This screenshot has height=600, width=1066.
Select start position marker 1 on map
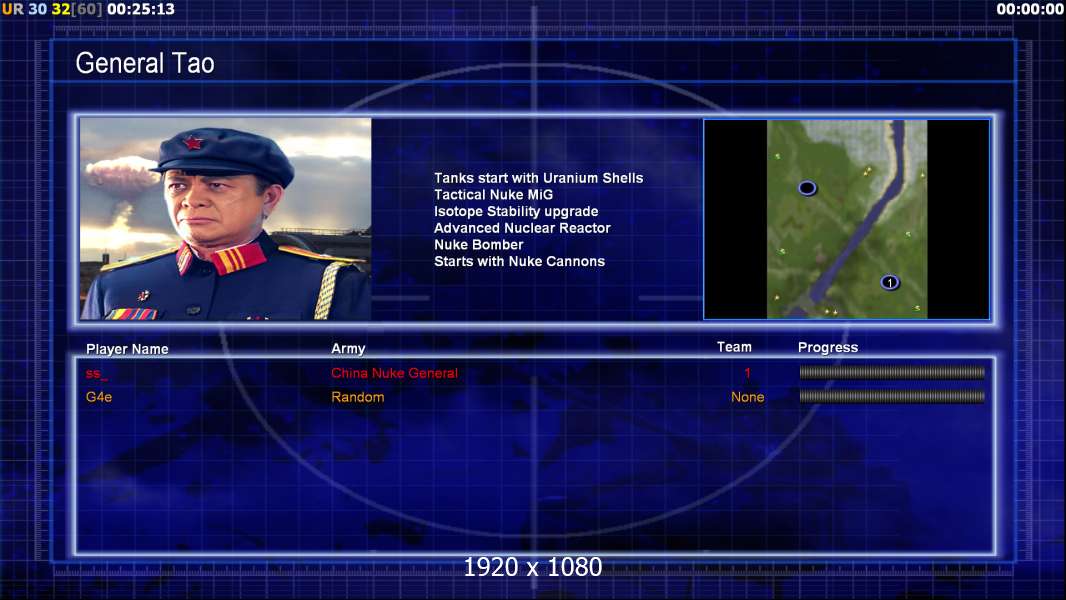(889, 282)
